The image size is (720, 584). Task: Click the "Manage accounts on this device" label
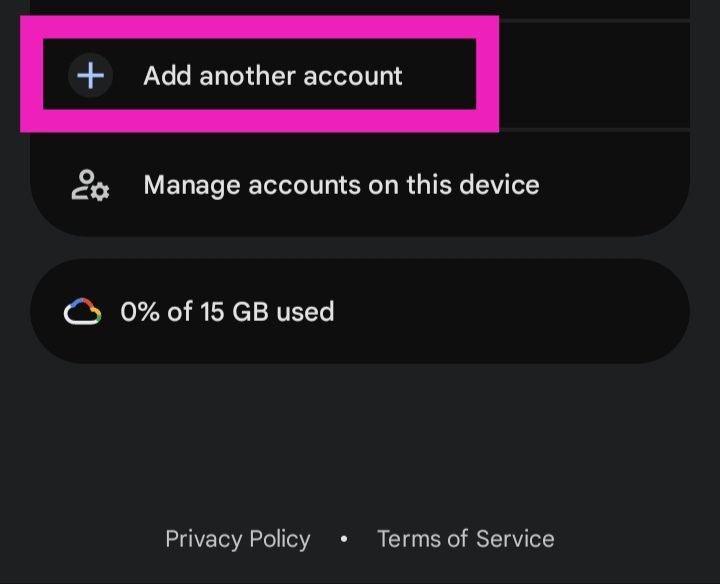click(x=341, y=185)
